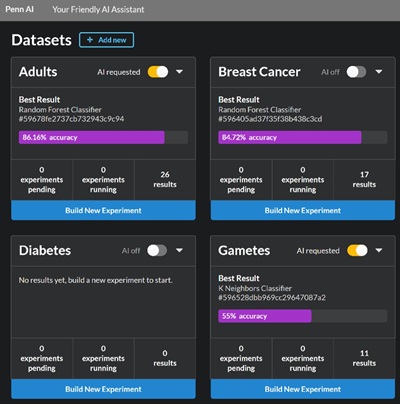Image resolution: width=400 pixels, height=404 pixels.
Task: Expand the Breast Cancer card dropdown menu
Action: click(x=379, y=72)
